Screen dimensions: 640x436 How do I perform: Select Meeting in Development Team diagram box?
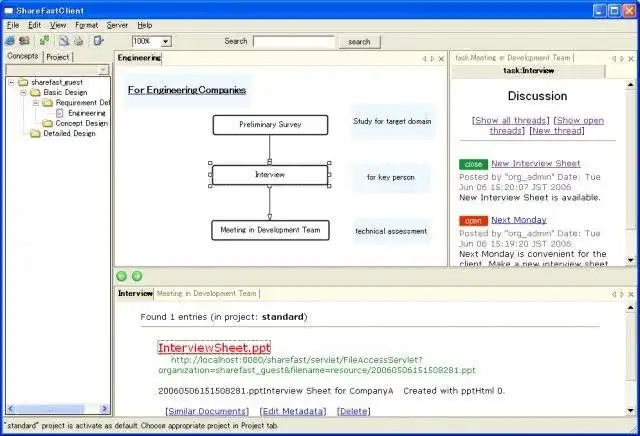point(270,230)
